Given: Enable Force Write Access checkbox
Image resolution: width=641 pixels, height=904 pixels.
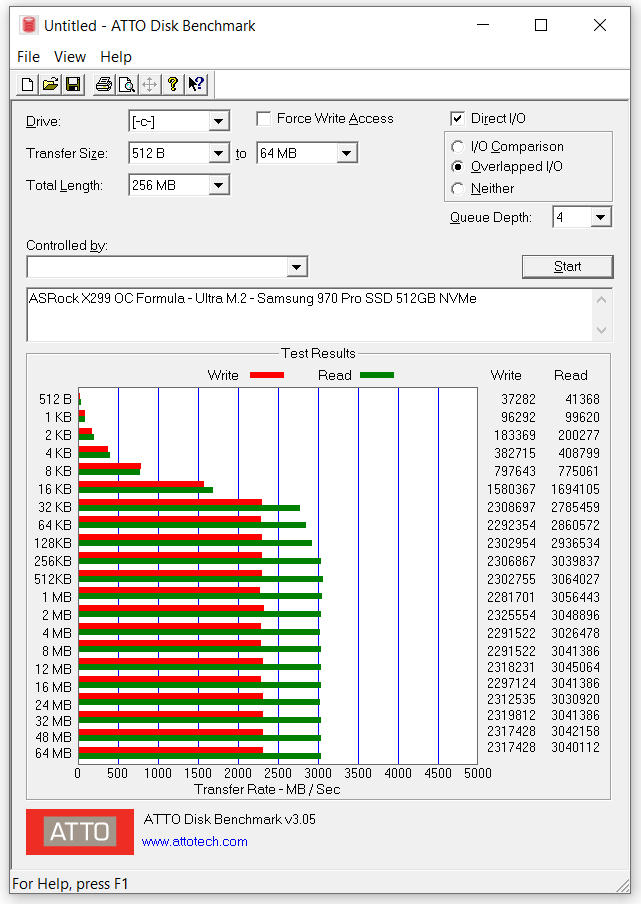Looking at the screenshot, I should tap(263, 119).
